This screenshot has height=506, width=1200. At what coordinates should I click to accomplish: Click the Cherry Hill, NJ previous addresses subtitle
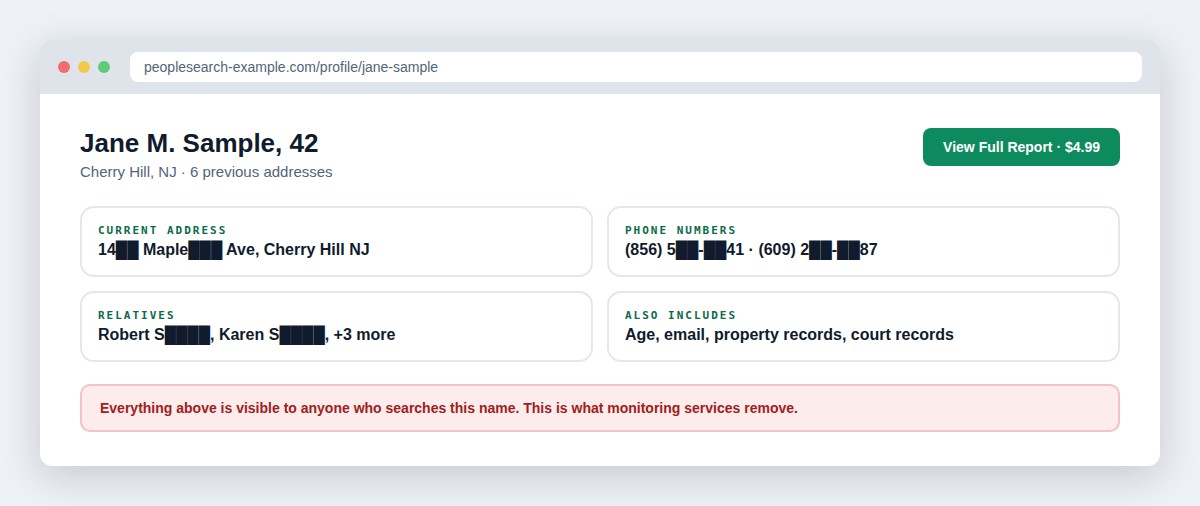click(x=206, y=172)
